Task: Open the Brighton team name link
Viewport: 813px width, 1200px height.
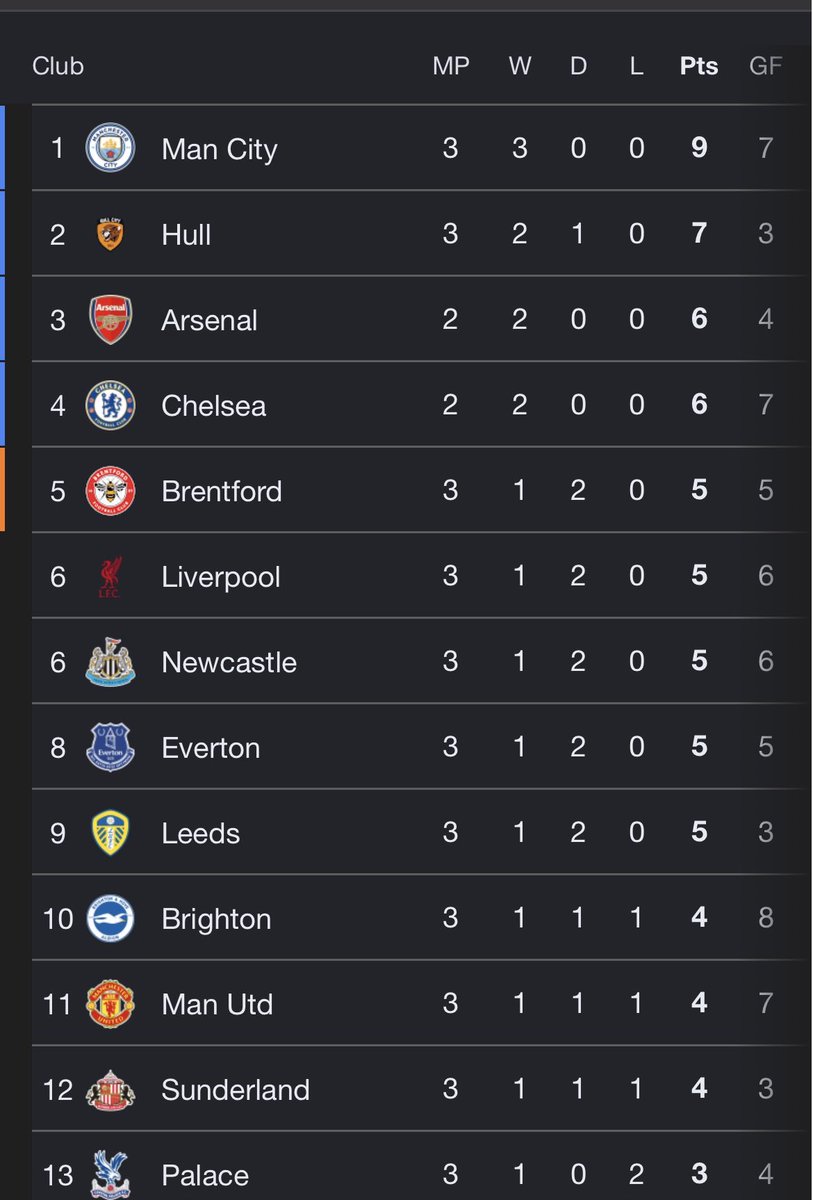Action: tap(216, 919)
